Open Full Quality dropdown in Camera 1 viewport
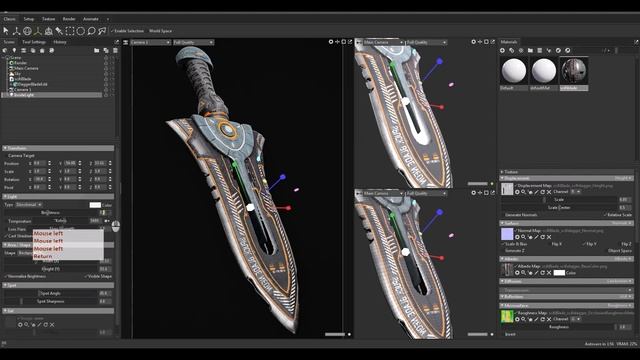Viewport: 640px width, 360px height. [x=193, y=42]
